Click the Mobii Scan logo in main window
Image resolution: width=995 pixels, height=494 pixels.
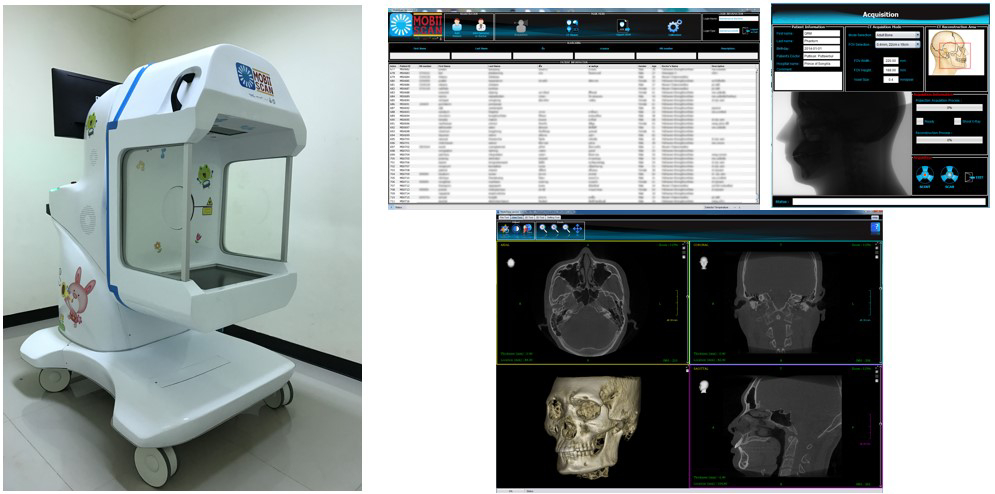click(x=415, y=25)
